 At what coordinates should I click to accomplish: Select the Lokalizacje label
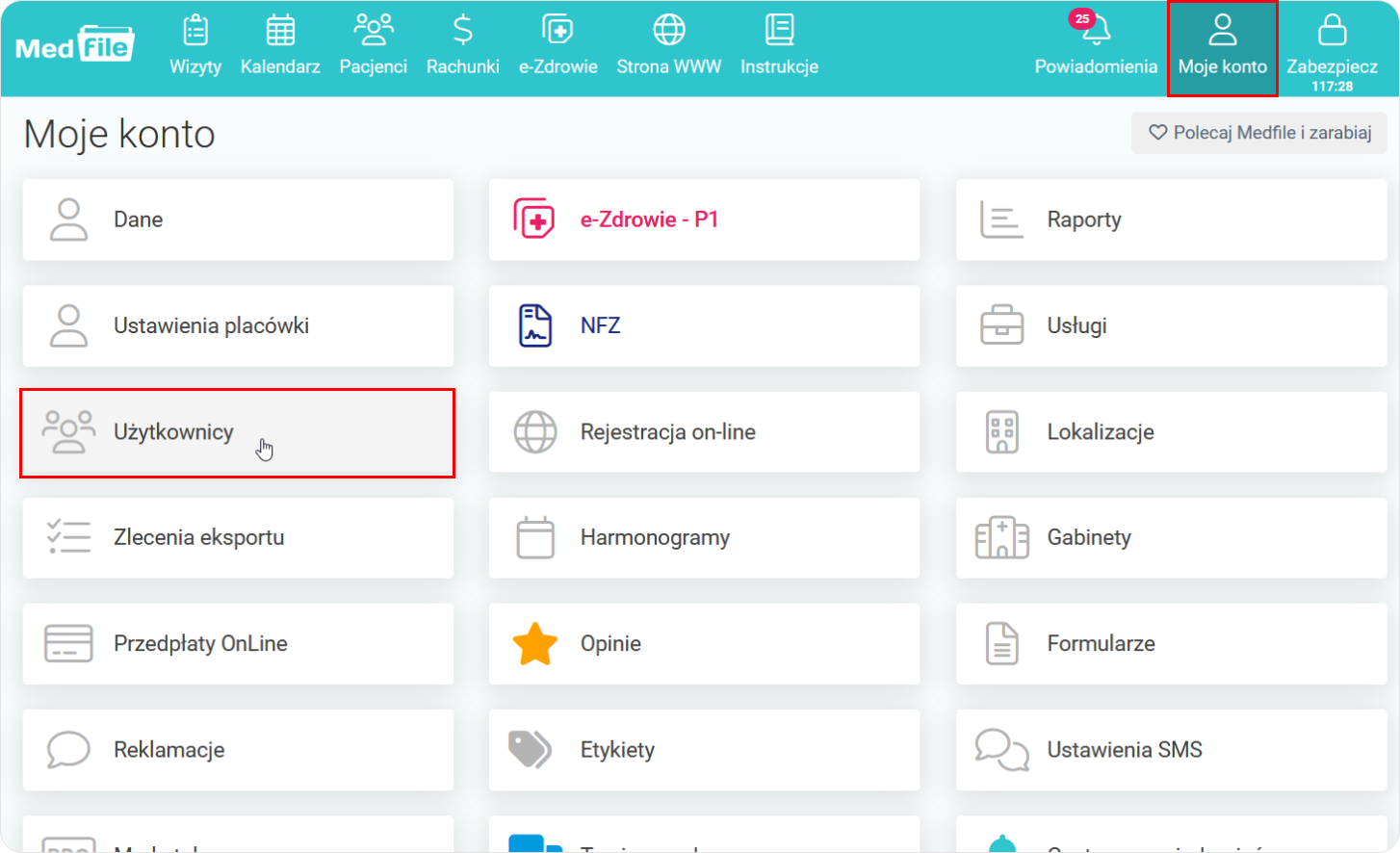(x=1101, y=432)
